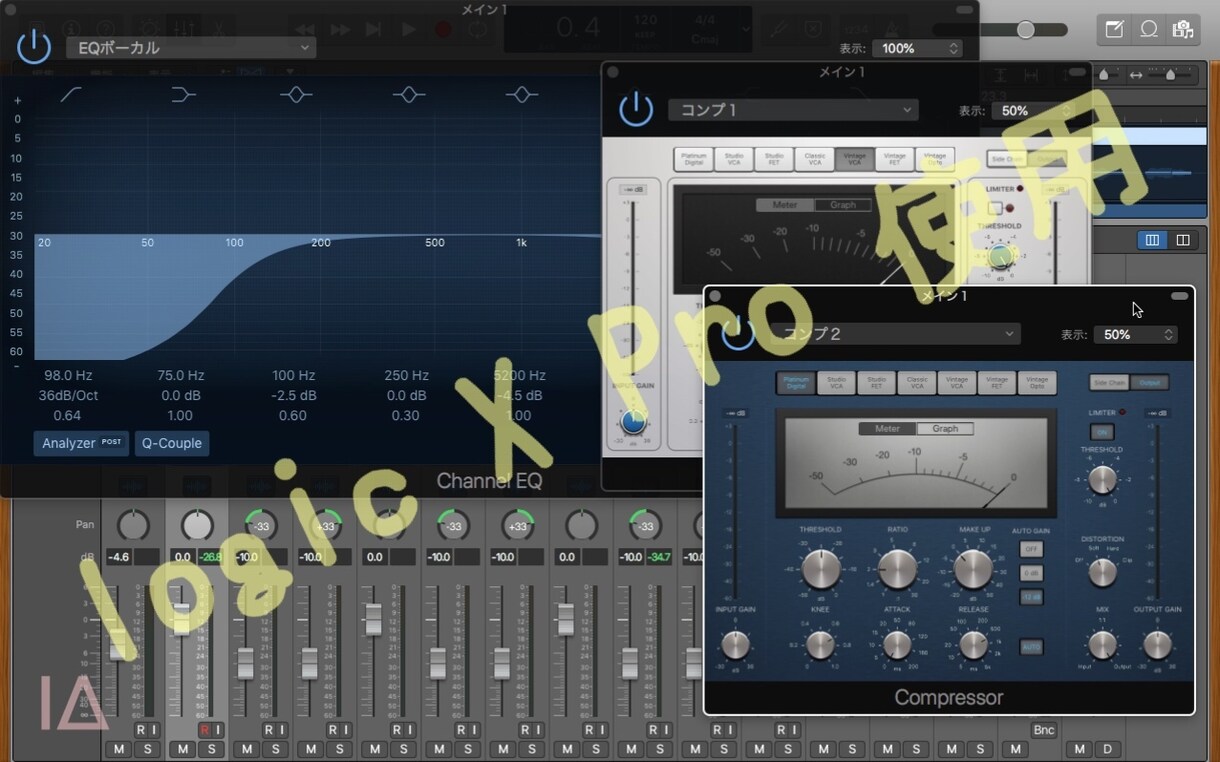Open the Note Pad icon in toolbar

[x=1114, y=29]
